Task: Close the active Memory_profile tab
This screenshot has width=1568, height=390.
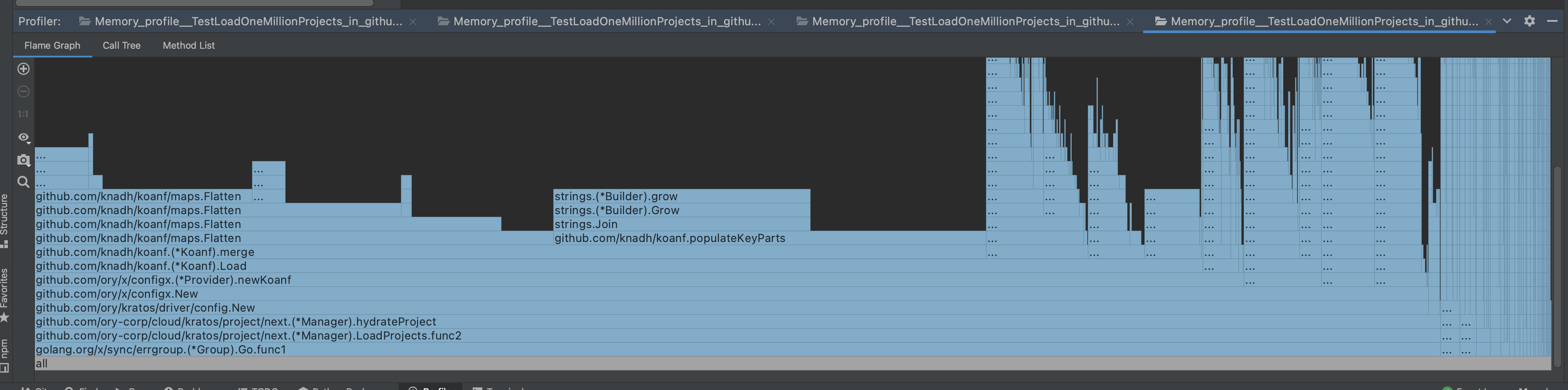Action: coord(1488,21)
